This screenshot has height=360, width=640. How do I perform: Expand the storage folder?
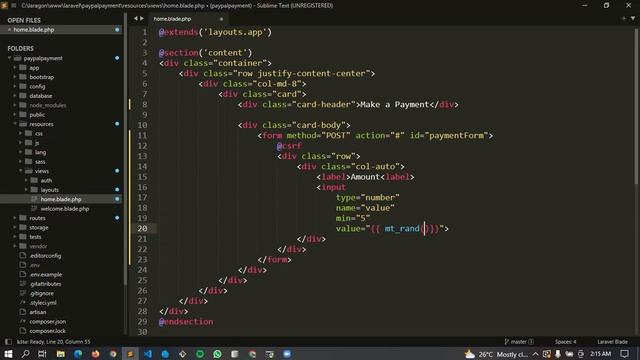click(x=15, y=227)
